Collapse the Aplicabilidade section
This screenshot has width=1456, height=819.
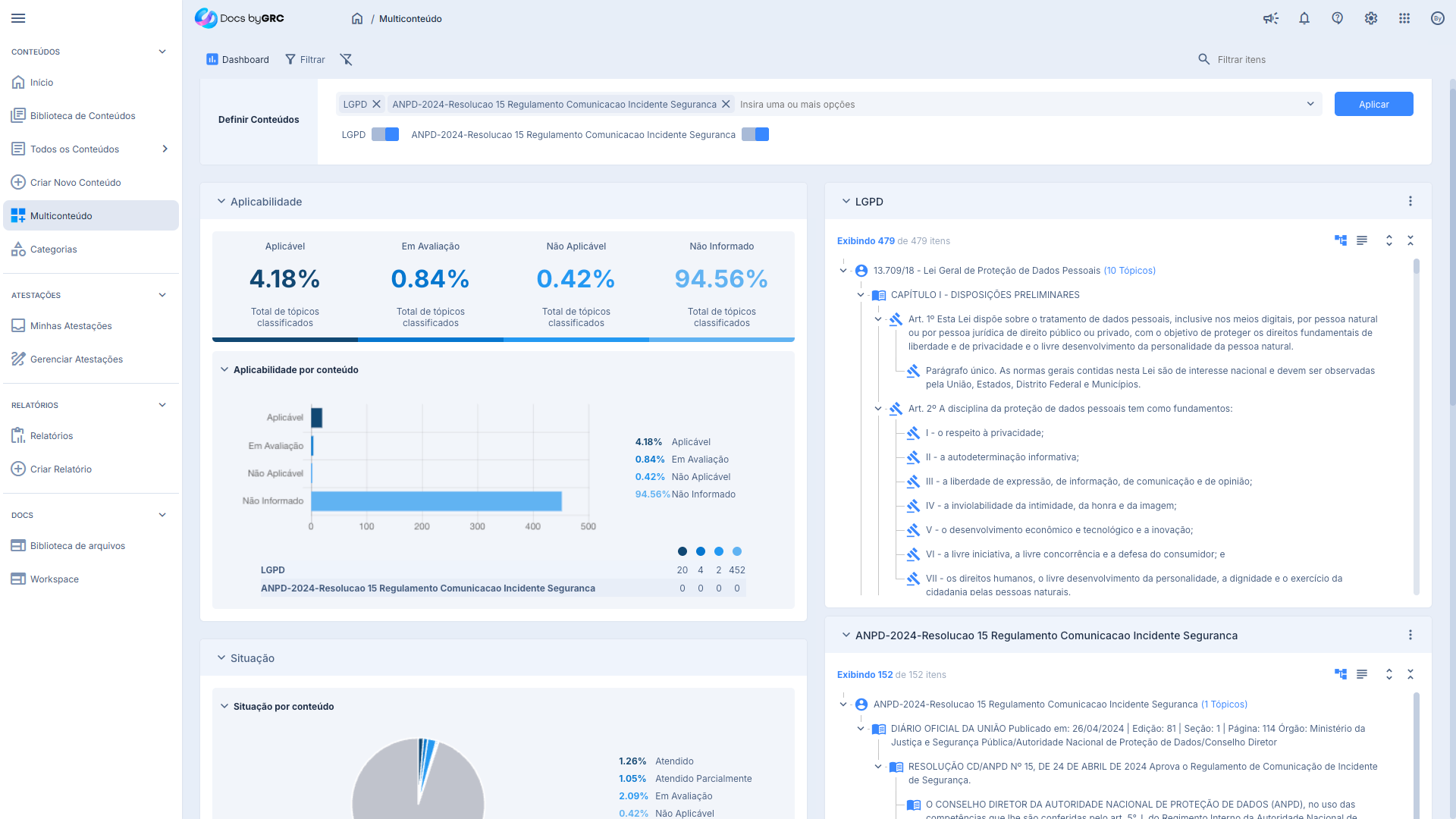pos(221,201)
